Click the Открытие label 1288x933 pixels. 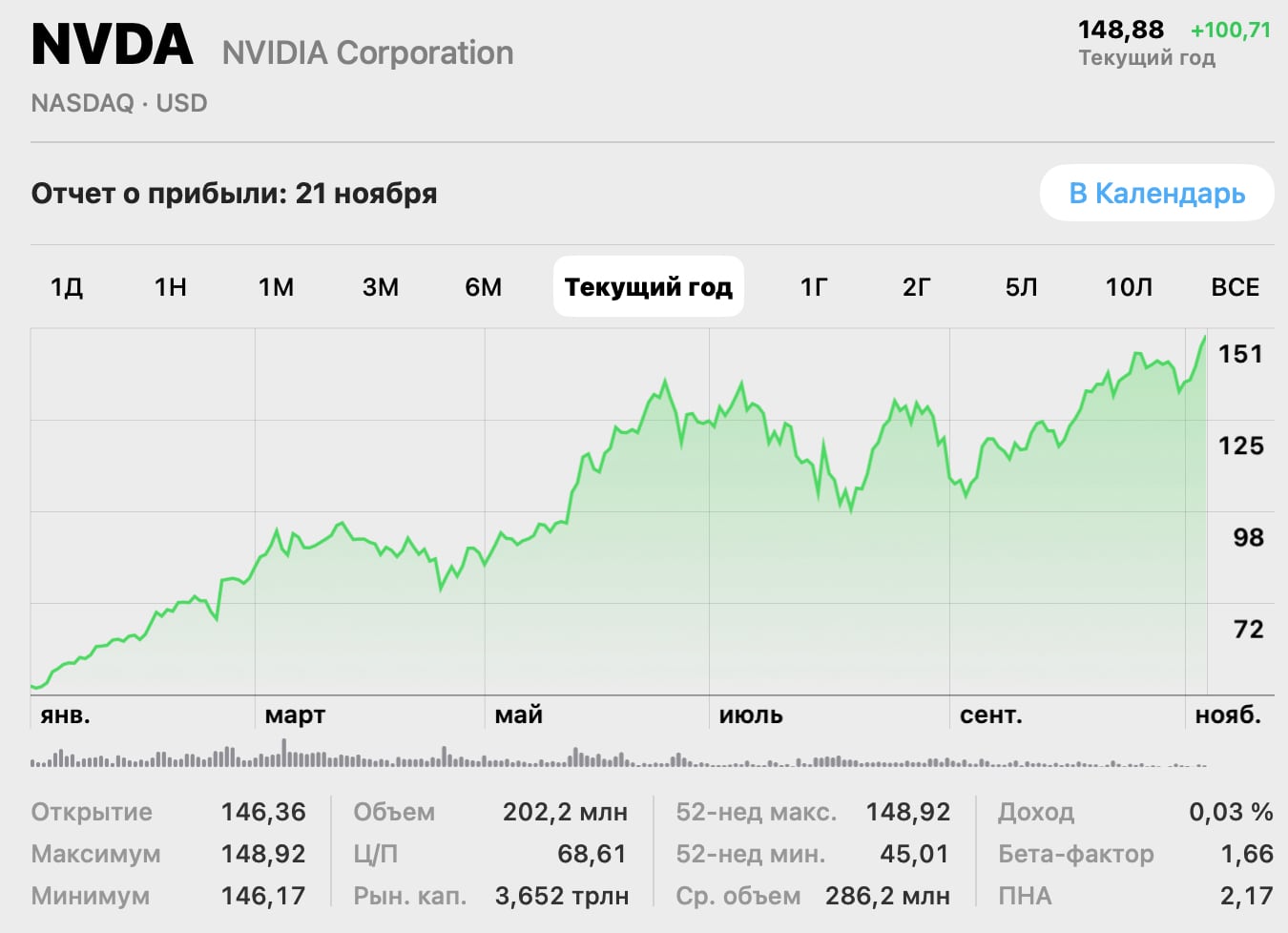[x=92, y=812]
